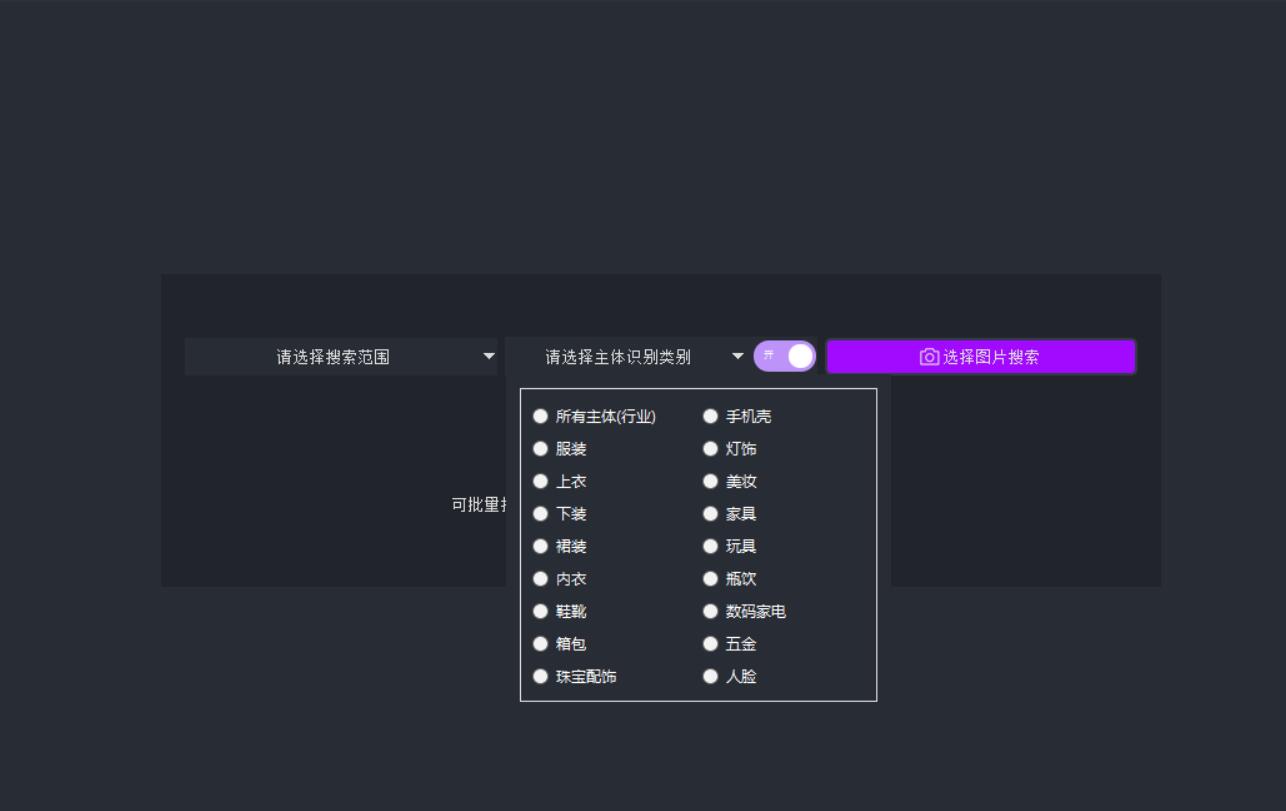Select the 下装 radio option
Viewport: 1286px width, 811px height.
tap(541, 514)
